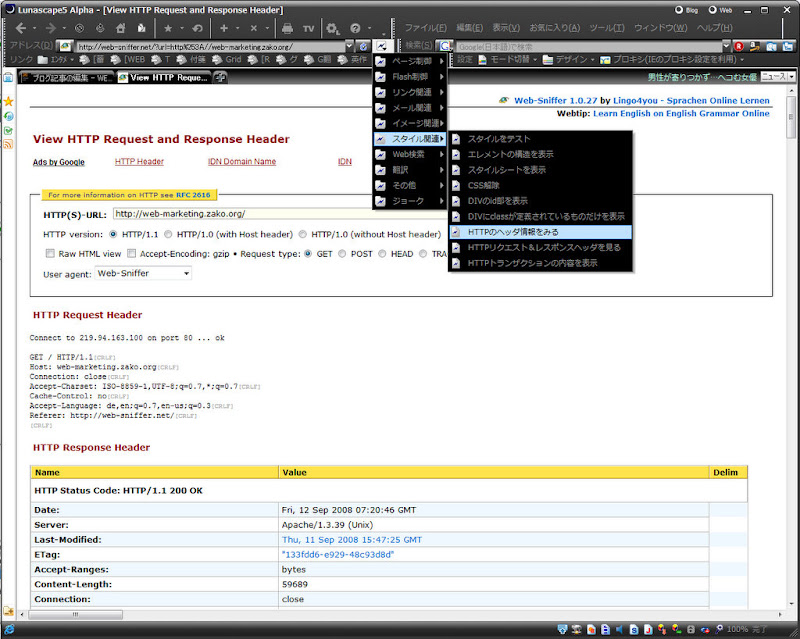Open the RFC 2616 link
Image resolution: width=800 pixels, height=639 pixels.
pos(193,194)
